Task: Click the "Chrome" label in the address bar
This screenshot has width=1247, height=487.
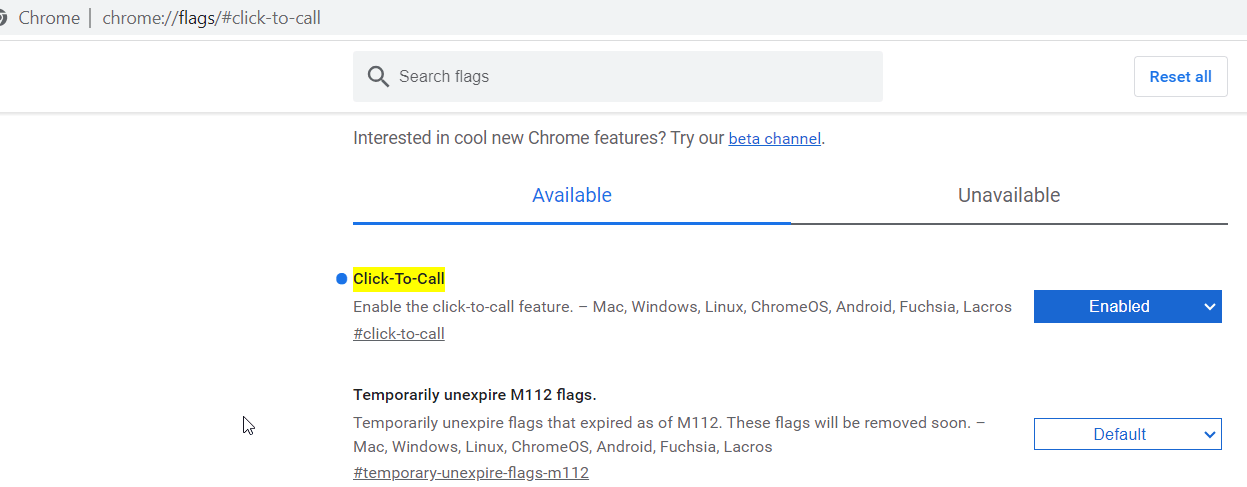Action: click(x=49, y=18)
